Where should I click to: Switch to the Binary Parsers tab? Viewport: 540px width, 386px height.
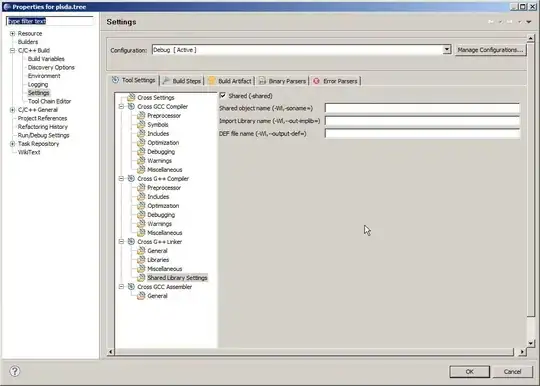[x=282, y=81]
